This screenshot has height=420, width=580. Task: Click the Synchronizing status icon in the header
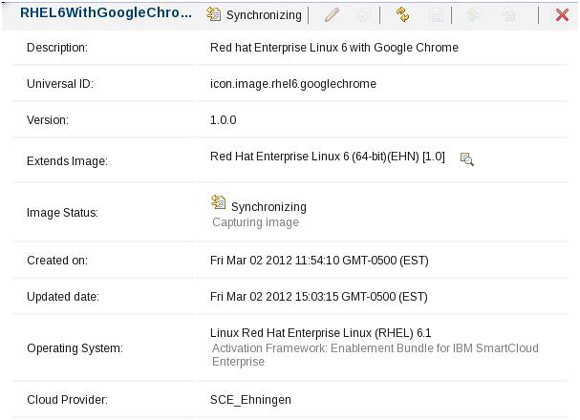coord(213,14)
